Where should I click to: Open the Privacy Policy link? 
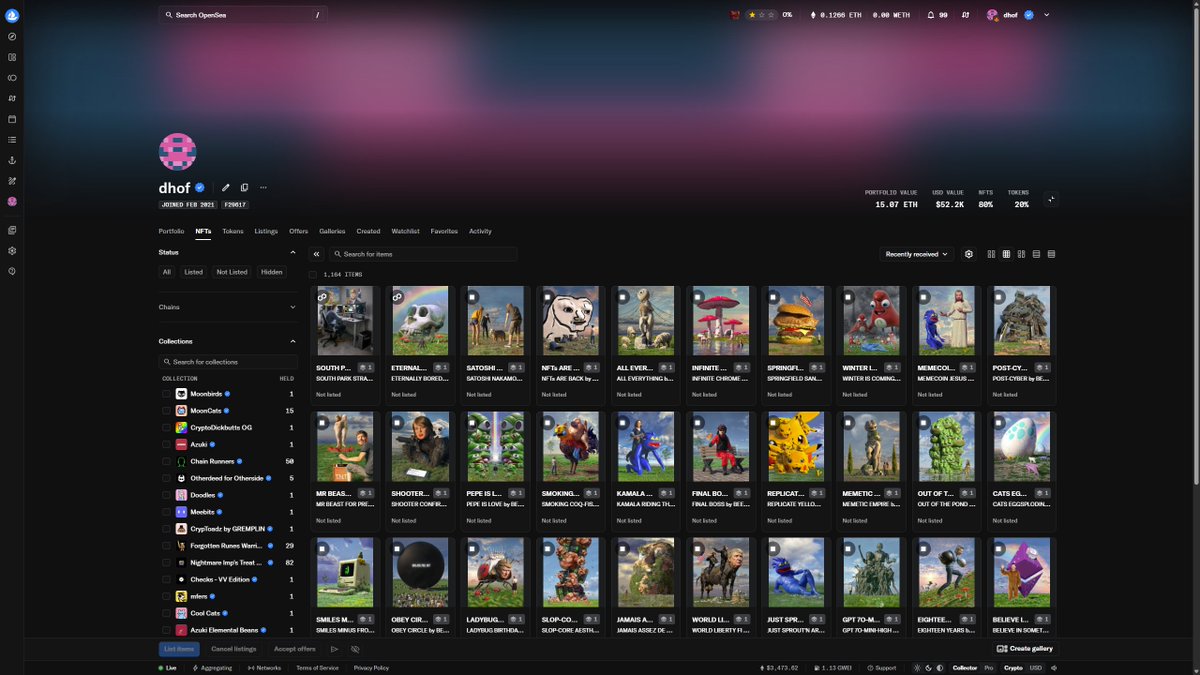(371, 668)
